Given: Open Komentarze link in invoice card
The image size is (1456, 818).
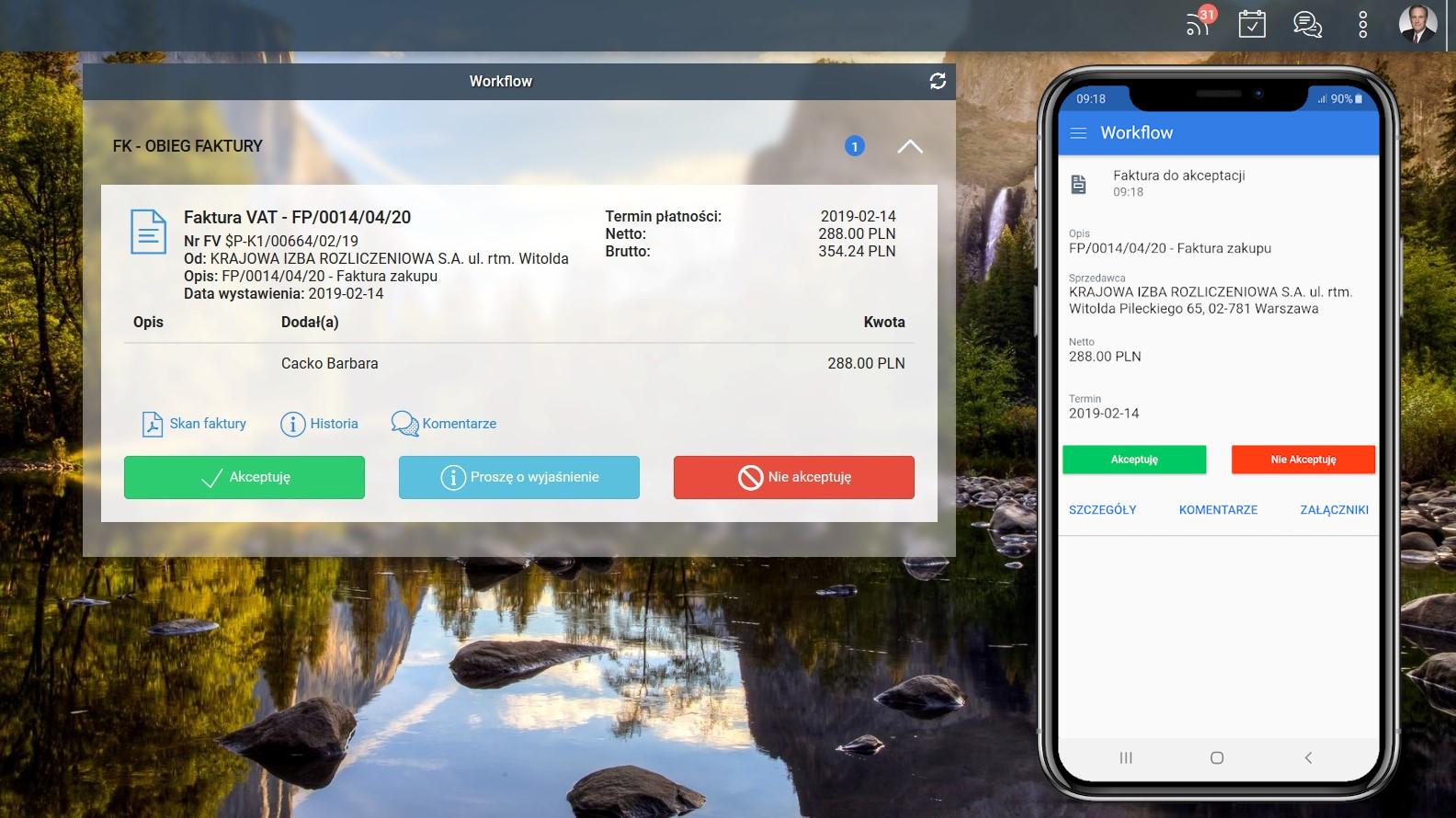Looking at the screenshot, I should pyautogui.click(x=459, y=424).
